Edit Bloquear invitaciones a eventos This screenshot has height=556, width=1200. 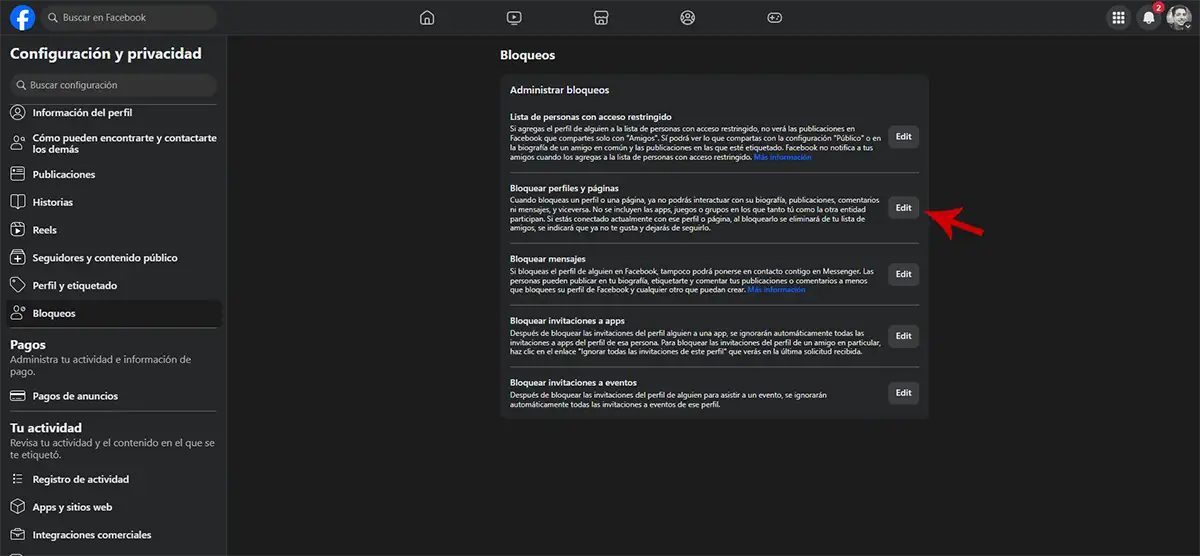click(903, 393)
